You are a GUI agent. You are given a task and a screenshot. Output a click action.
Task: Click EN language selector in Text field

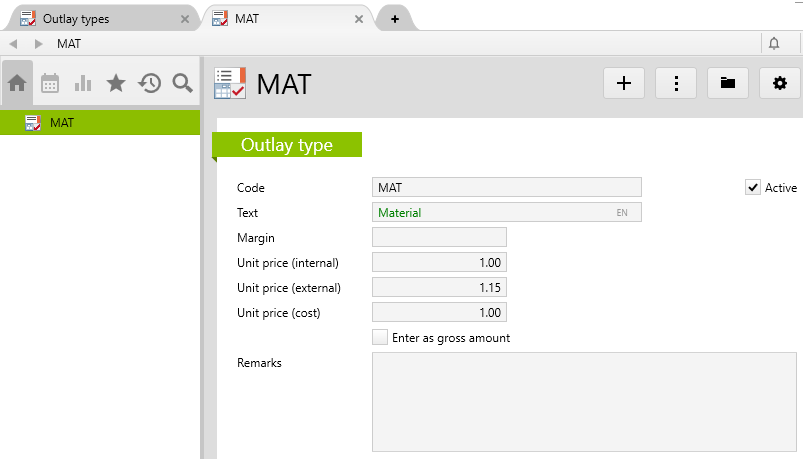[x=622, y=213]
